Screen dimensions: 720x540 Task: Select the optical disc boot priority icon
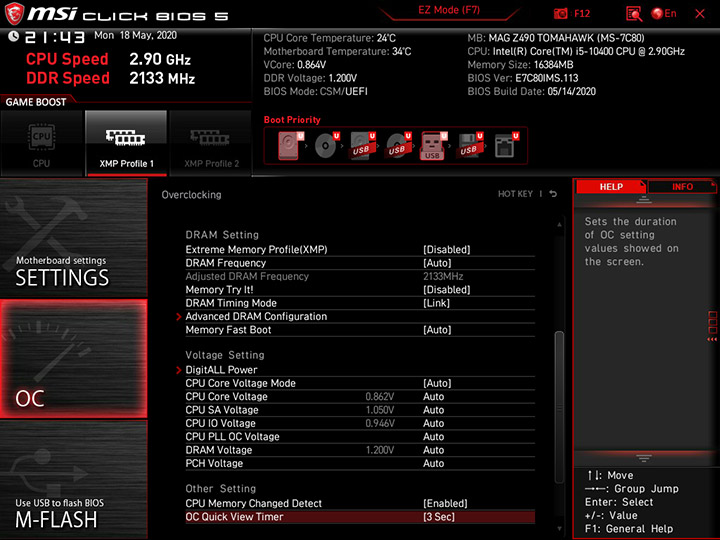coord(326,146)
